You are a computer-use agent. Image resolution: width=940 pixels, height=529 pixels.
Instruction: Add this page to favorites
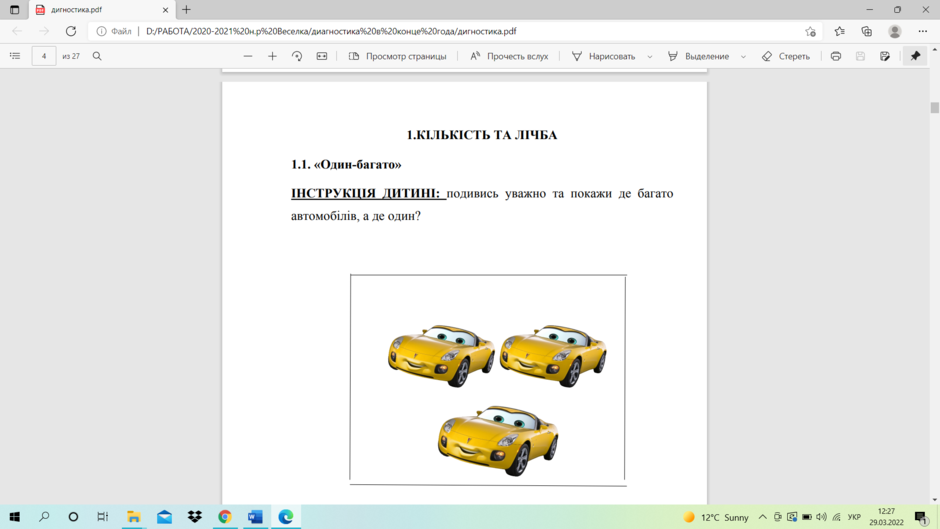(811, 31)
